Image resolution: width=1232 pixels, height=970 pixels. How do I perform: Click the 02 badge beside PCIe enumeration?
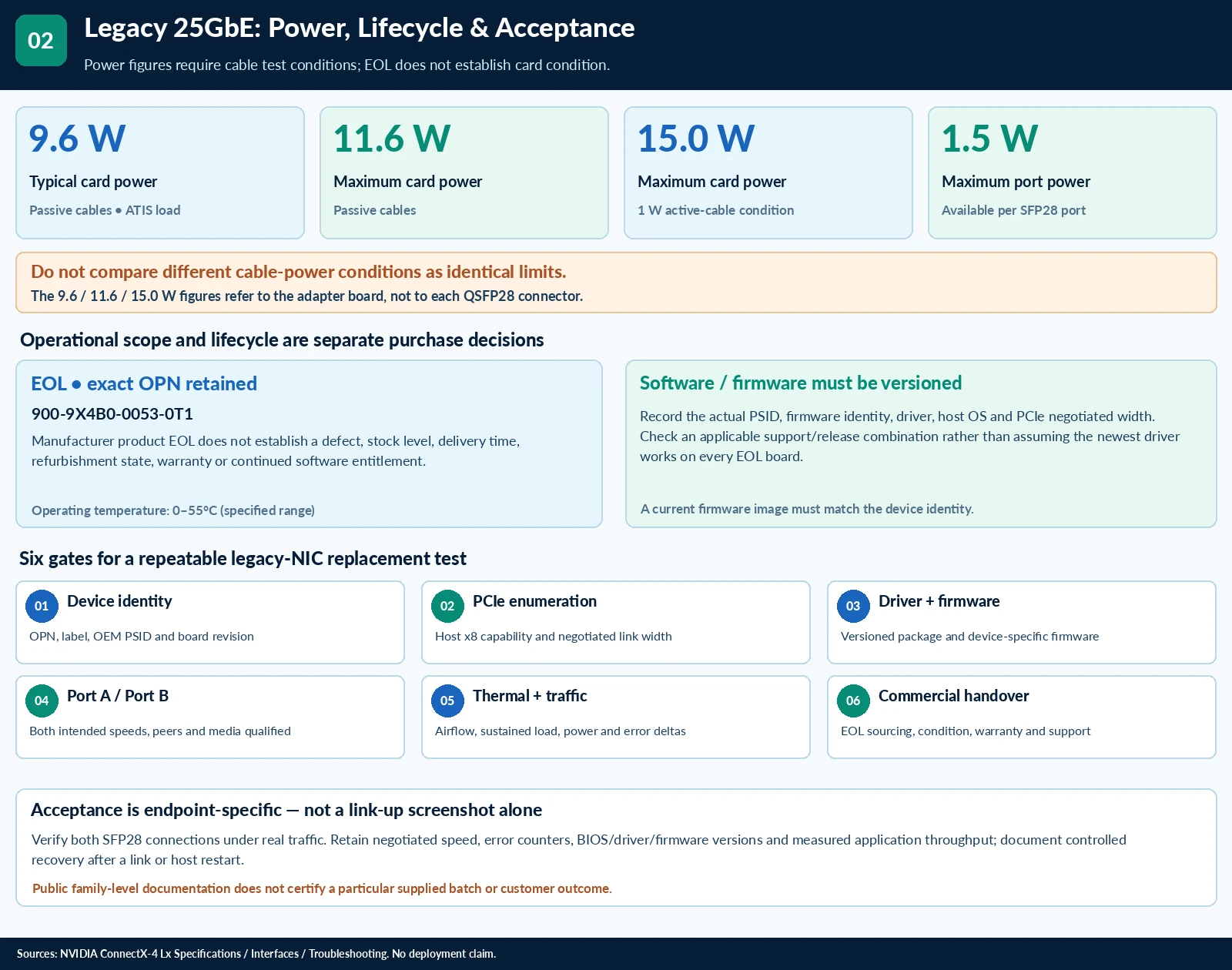coord(447,606)
